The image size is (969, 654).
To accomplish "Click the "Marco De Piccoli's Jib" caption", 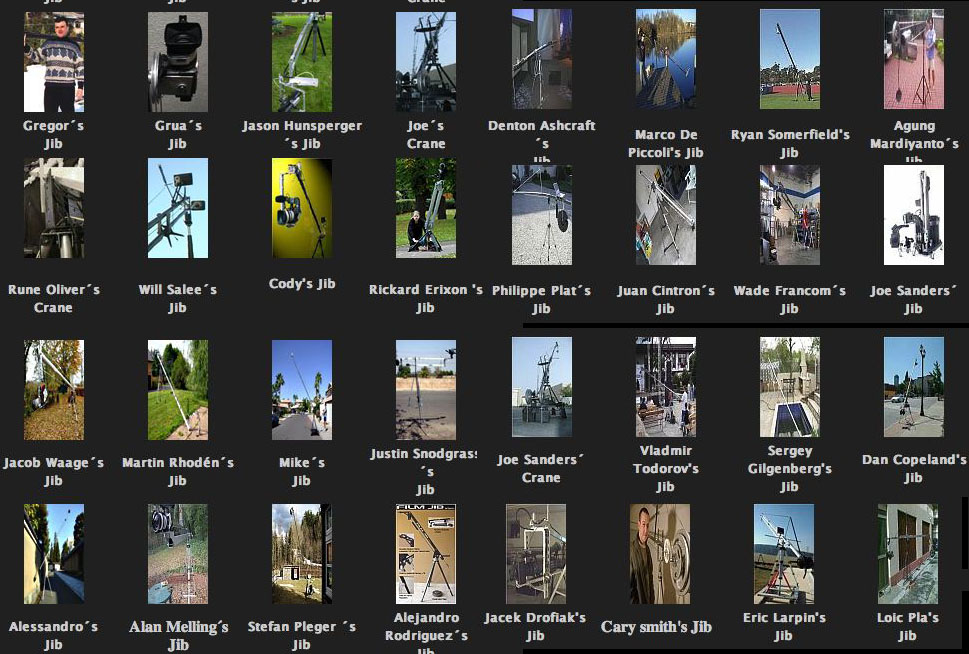I will (666, 143).
